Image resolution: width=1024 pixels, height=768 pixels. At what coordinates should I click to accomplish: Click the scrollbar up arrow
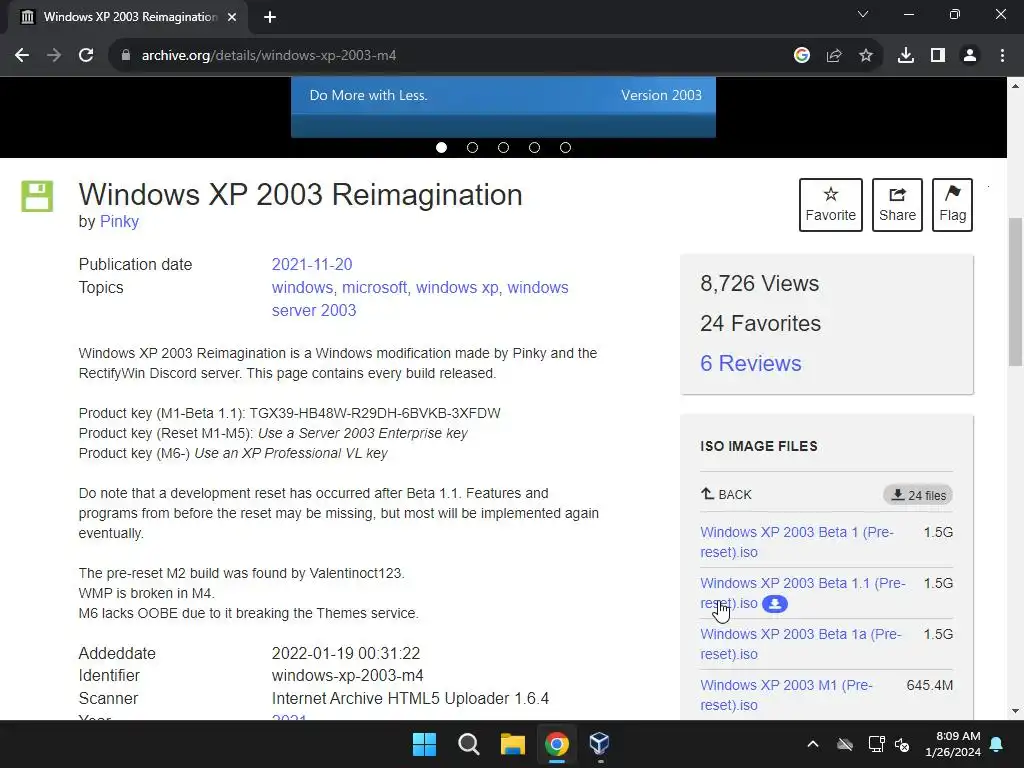[x=1016, y=86]
